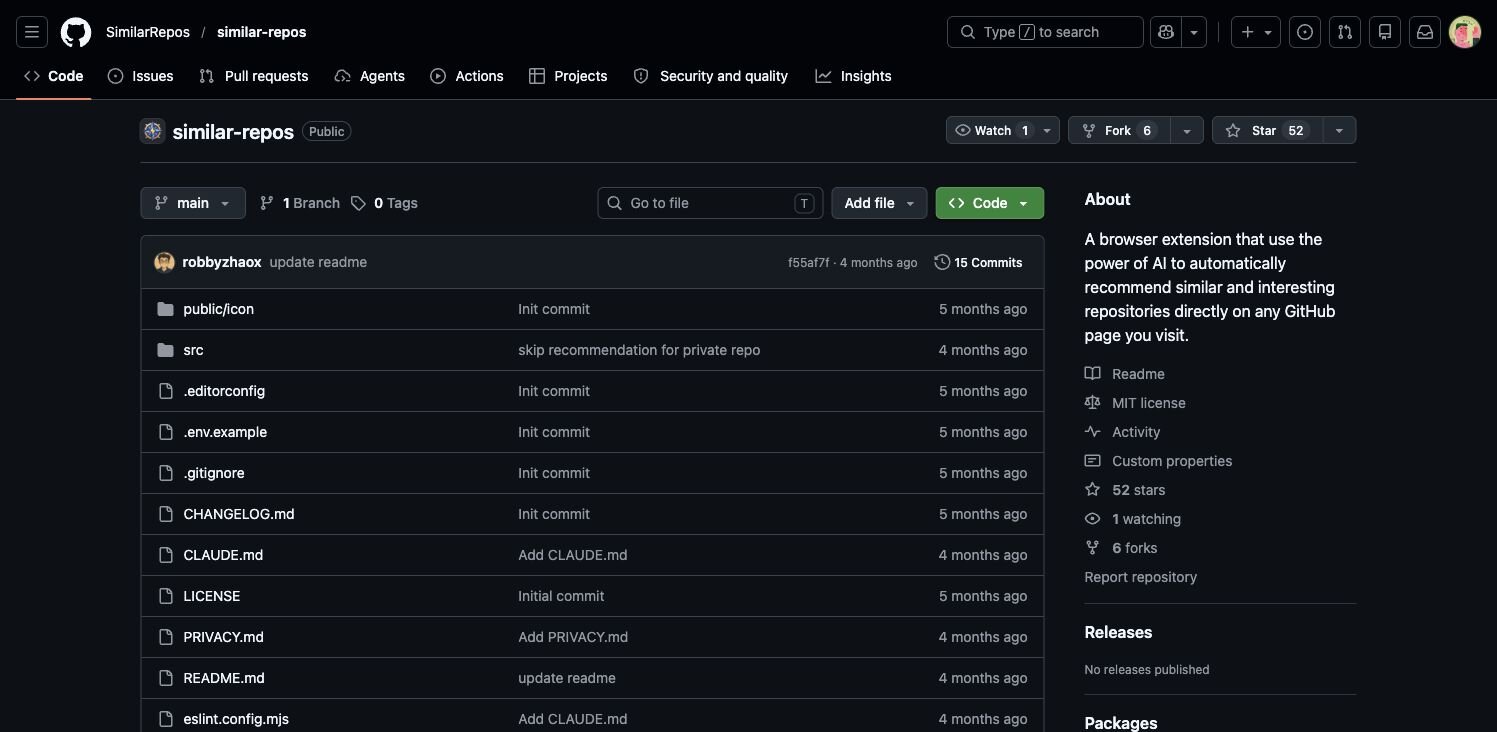The image size is (1497, 732).
Task: Open the Custom properties link
Action: point(1159,461)
